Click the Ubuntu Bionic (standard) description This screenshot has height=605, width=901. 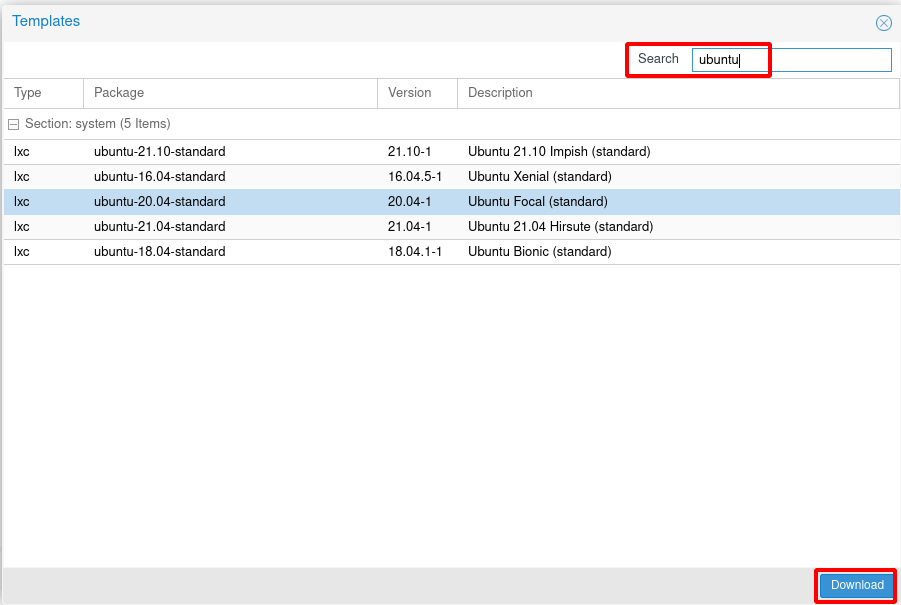coord(539,252)
